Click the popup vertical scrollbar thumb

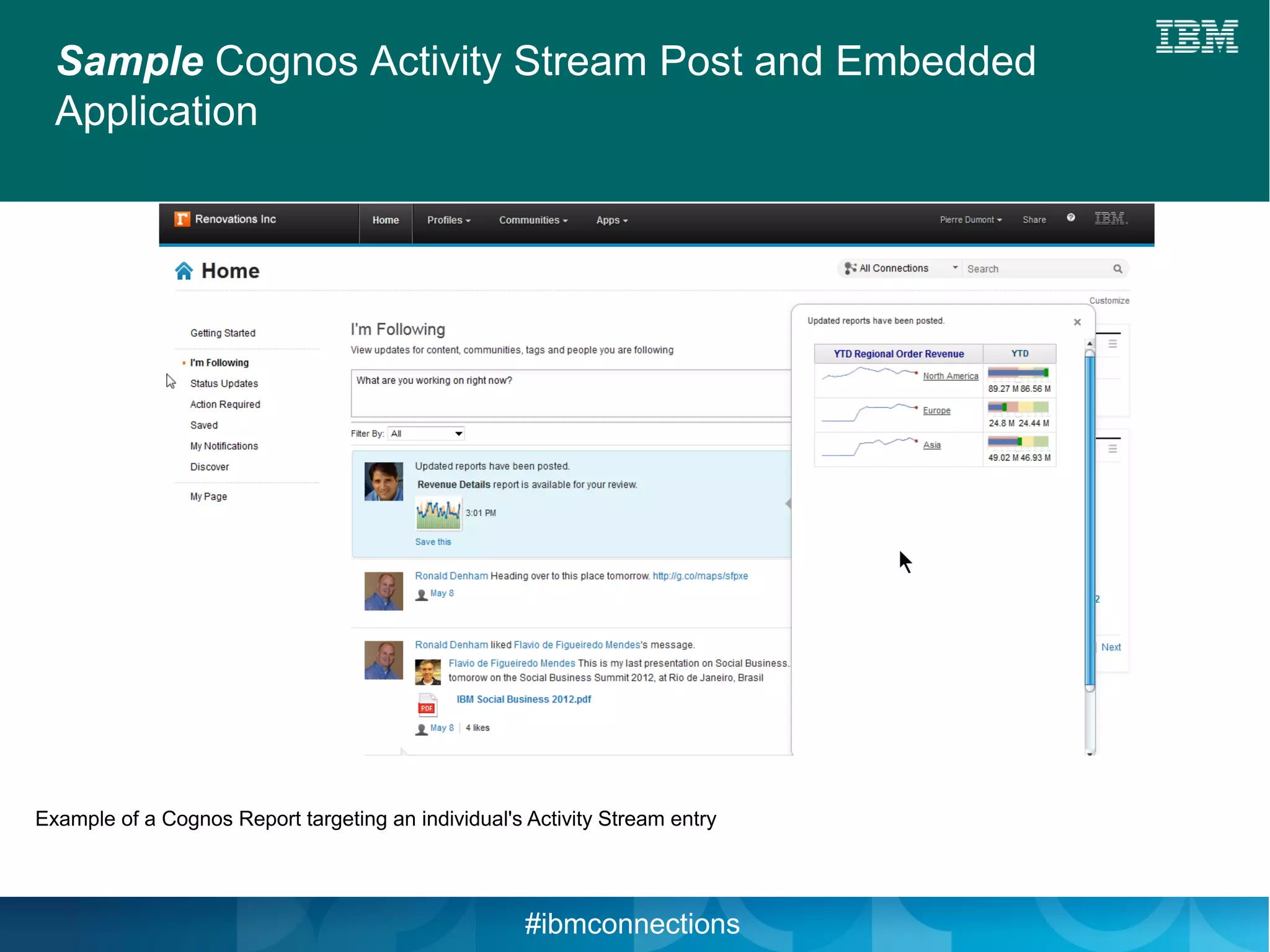[x=1090, y=520]
